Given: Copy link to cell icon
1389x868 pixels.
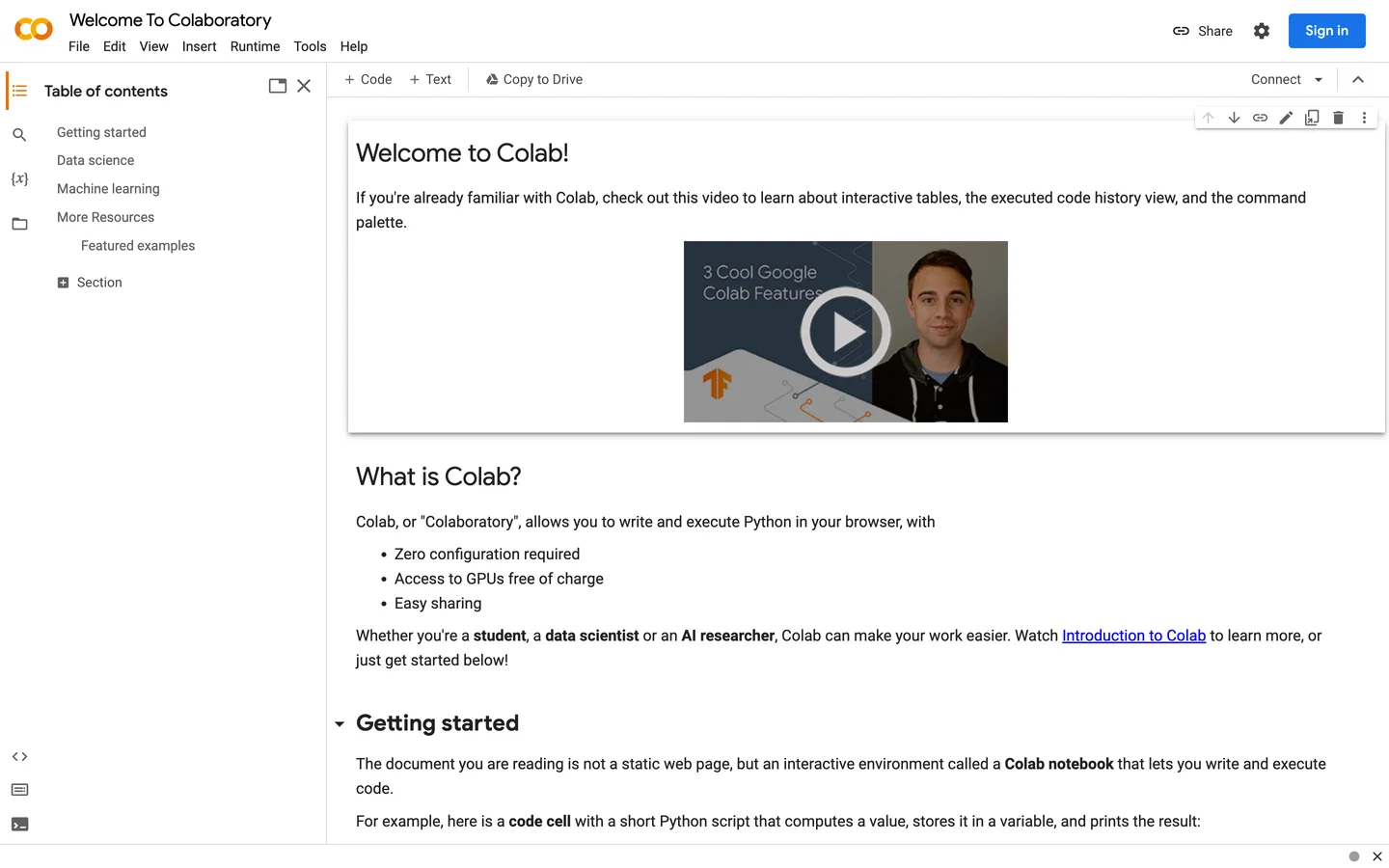Looking at the screenshot, I should point(1260,118).
